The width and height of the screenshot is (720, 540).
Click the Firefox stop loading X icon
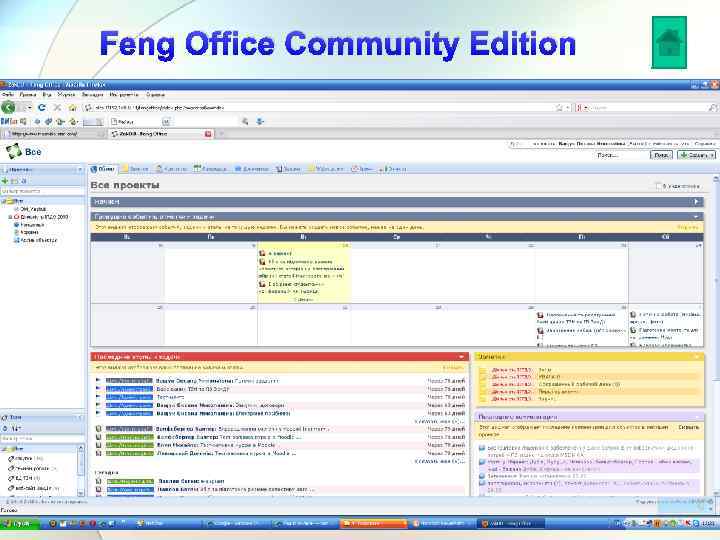(57, 107)
